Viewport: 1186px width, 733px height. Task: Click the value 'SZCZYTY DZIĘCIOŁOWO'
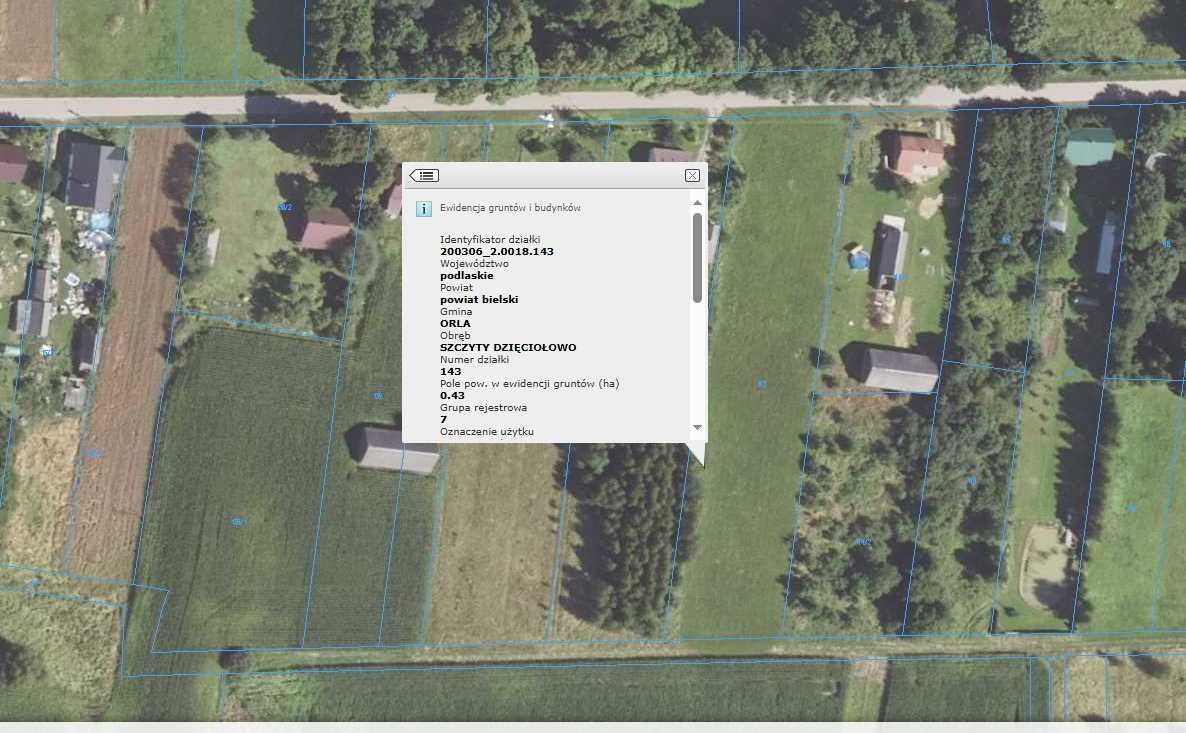click(x=508, y=348)
